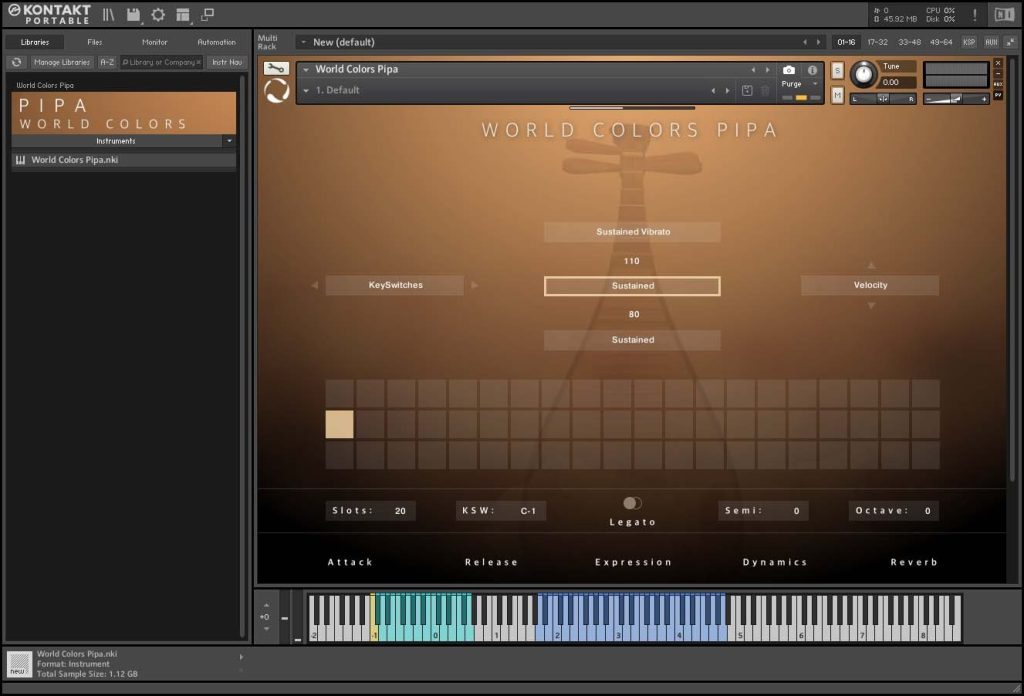The width and height of the screenshot is (1024, 696).
Task: Open the World Colors Pipa instrument name dropdown
Action: click(306, 70)
